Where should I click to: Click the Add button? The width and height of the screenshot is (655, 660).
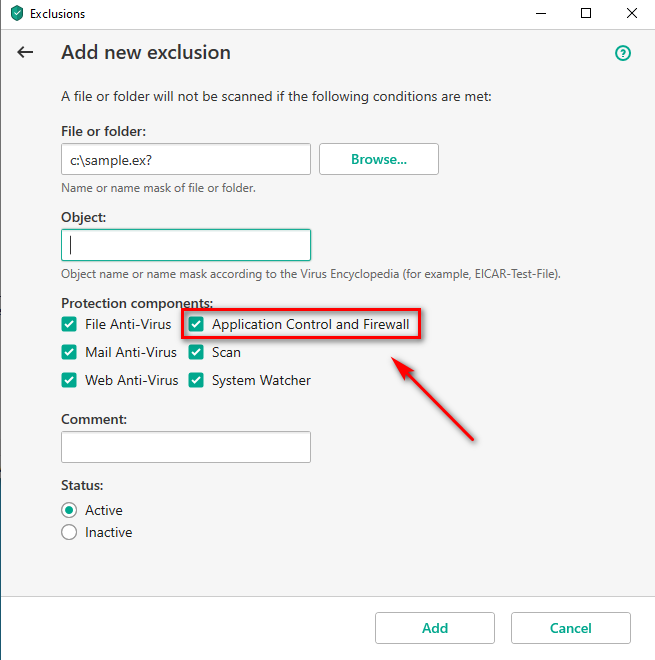[x=435, y=628]
